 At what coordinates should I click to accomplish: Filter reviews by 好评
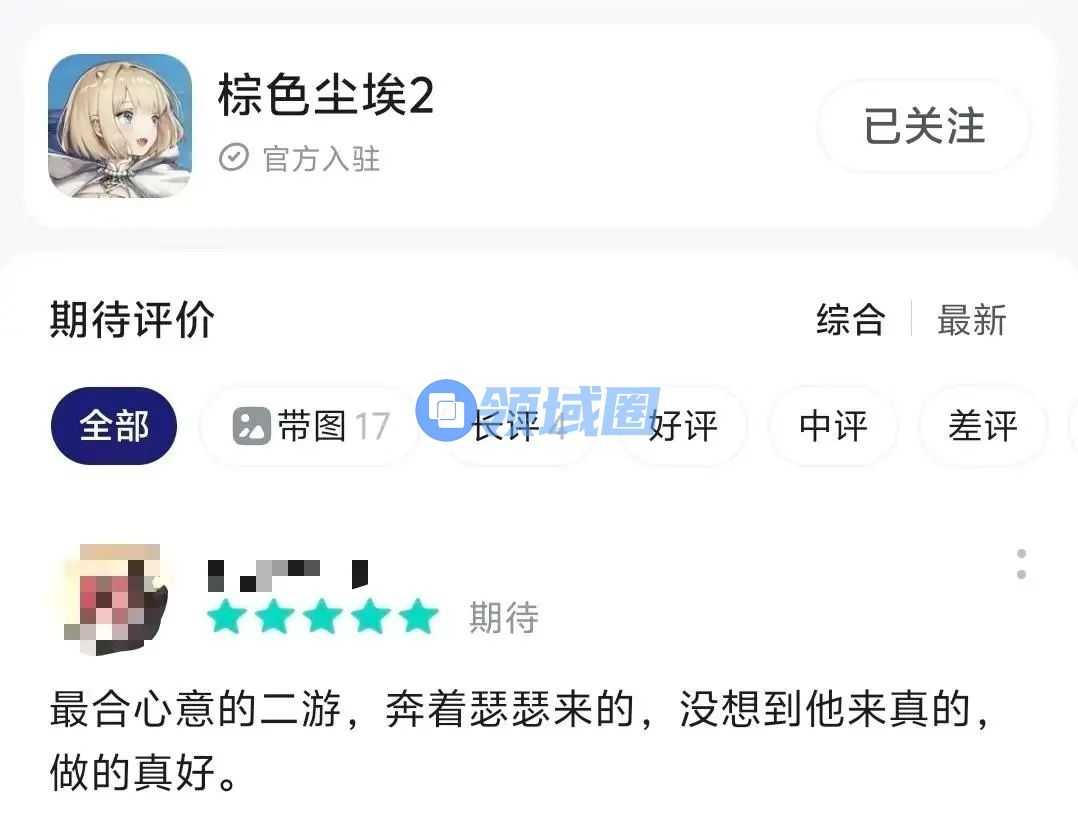coord(684,426)
